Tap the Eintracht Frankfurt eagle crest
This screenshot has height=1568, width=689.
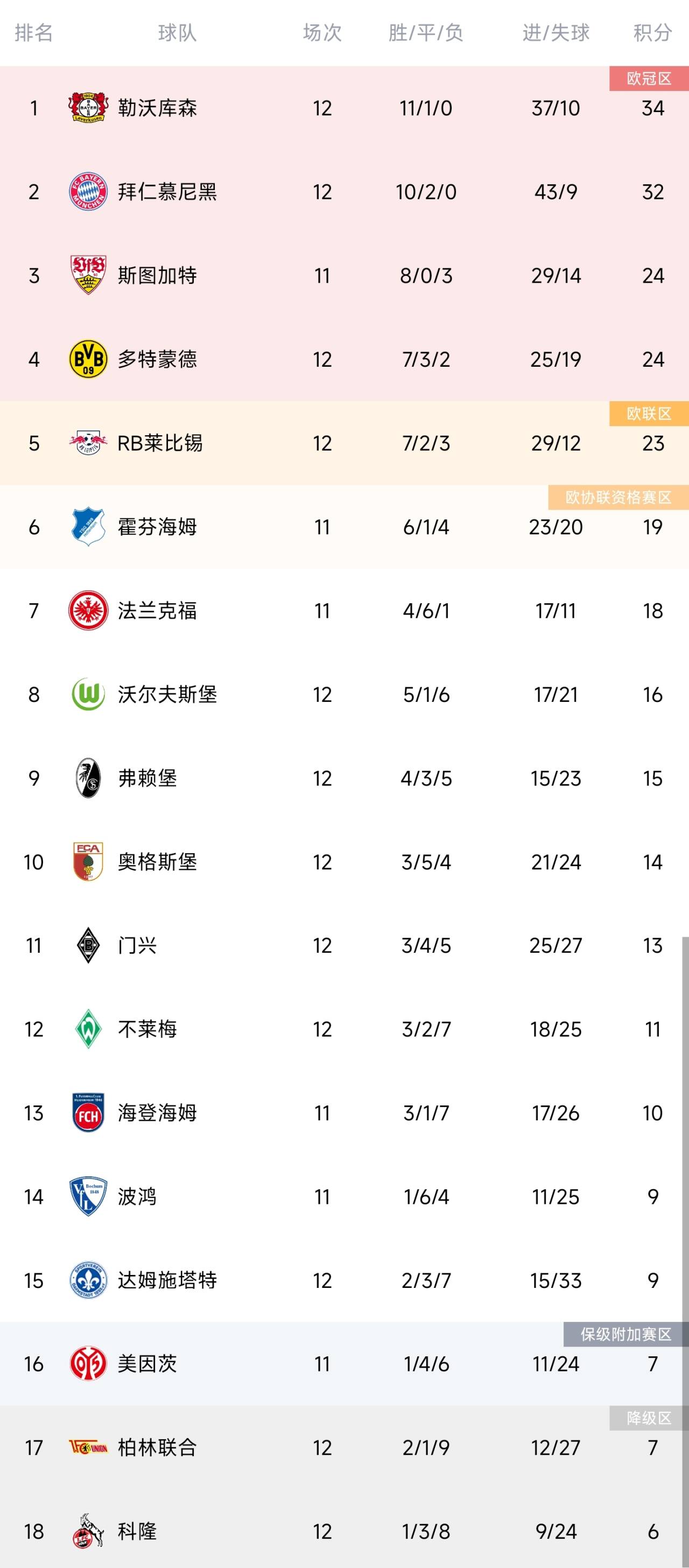(x=88, y=610)
